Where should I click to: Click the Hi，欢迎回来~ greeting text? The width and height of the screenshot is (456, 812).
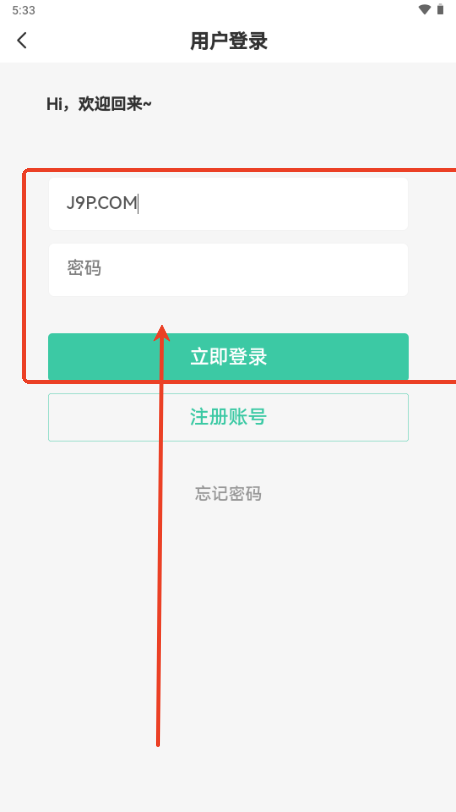point(99,104)
